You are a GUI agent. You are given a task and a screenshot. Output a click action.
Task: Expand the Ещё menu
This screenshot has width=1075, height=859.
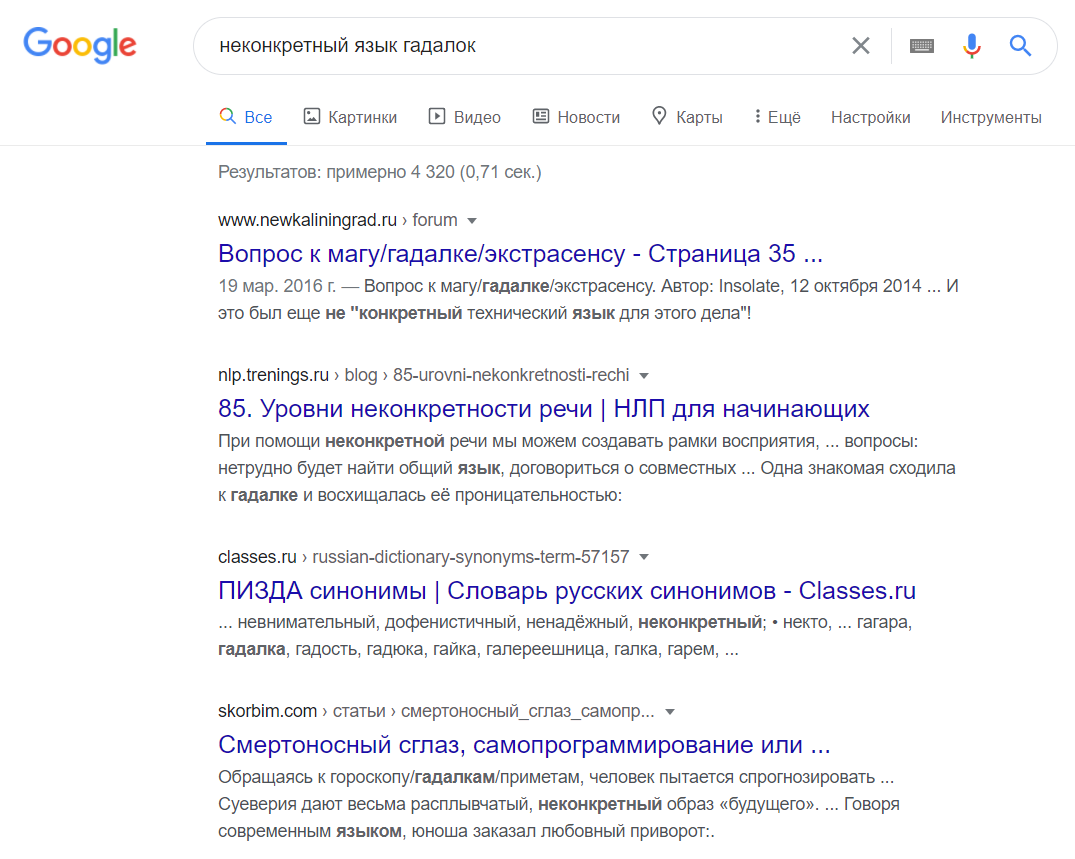(x=777, y=117)
